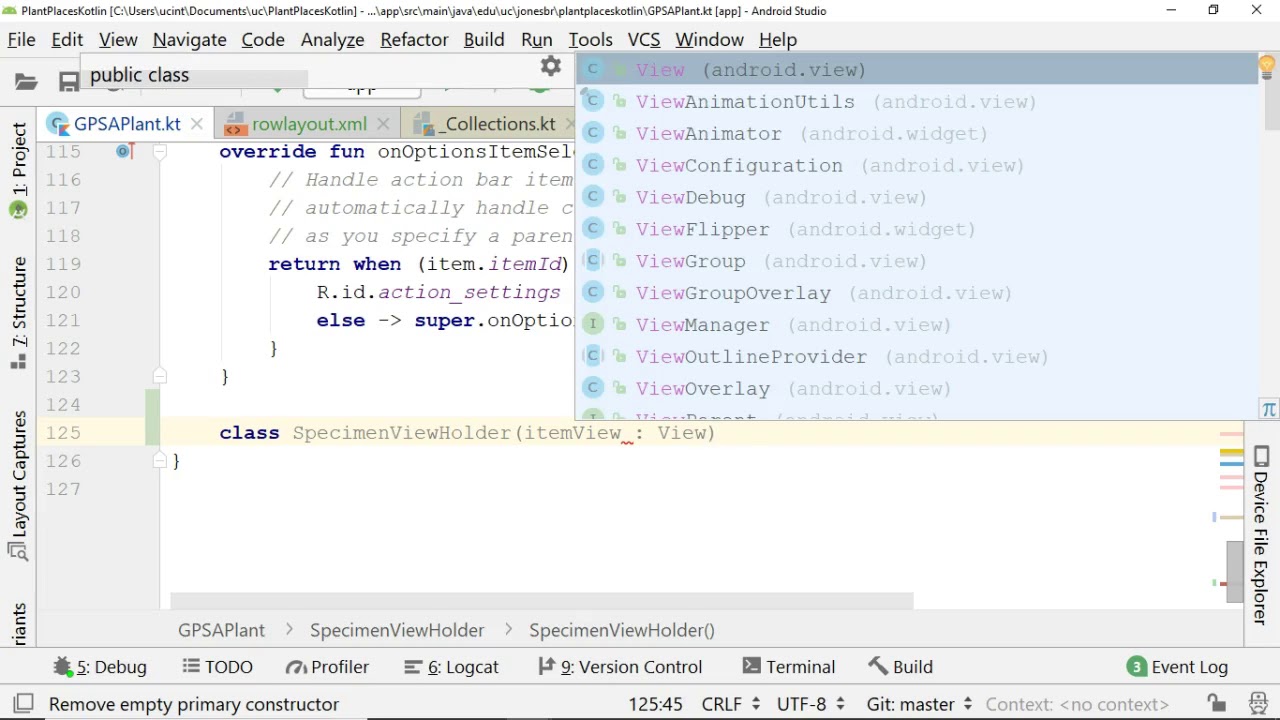Open the Profiler tool window

point(327,667)
